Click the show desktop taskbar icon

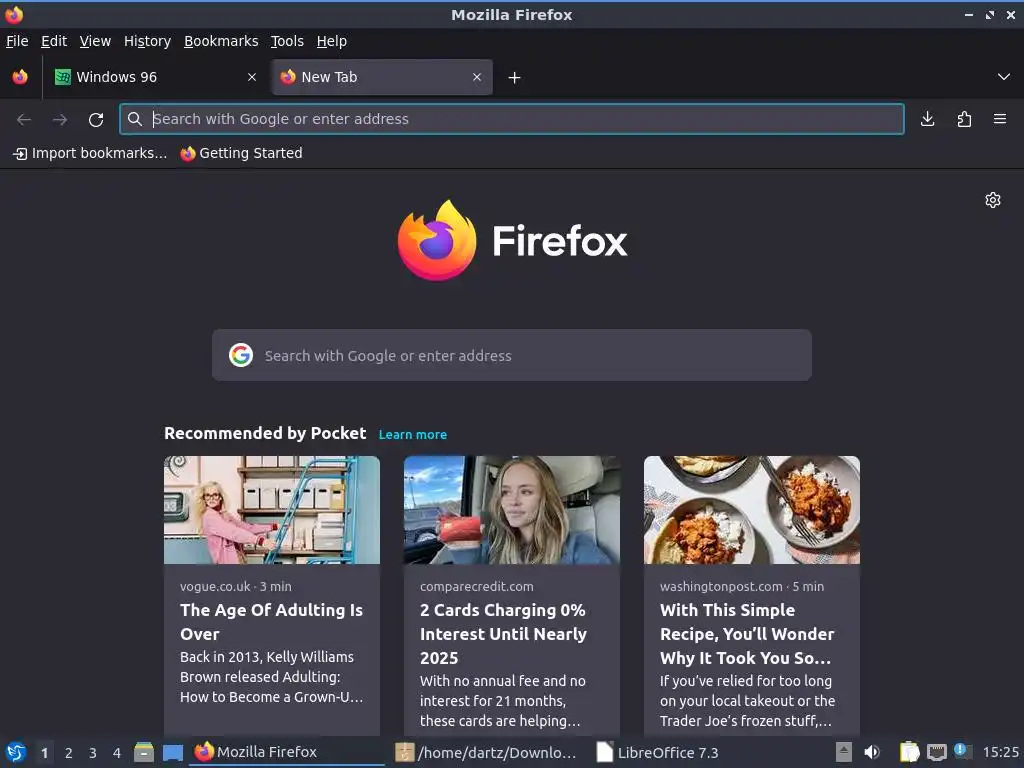[172, 752]
